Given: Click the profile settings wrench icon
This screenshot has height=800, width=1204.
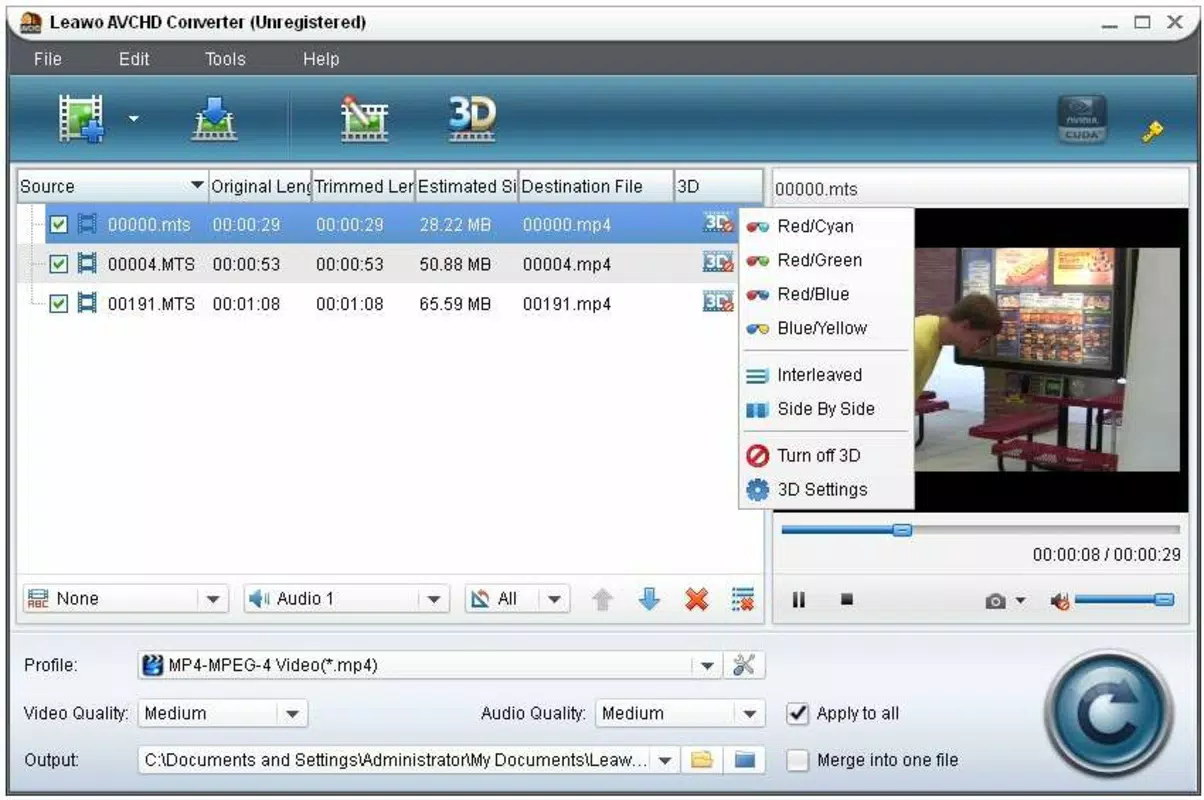Looking at the screenshot, I should point(743,665).
